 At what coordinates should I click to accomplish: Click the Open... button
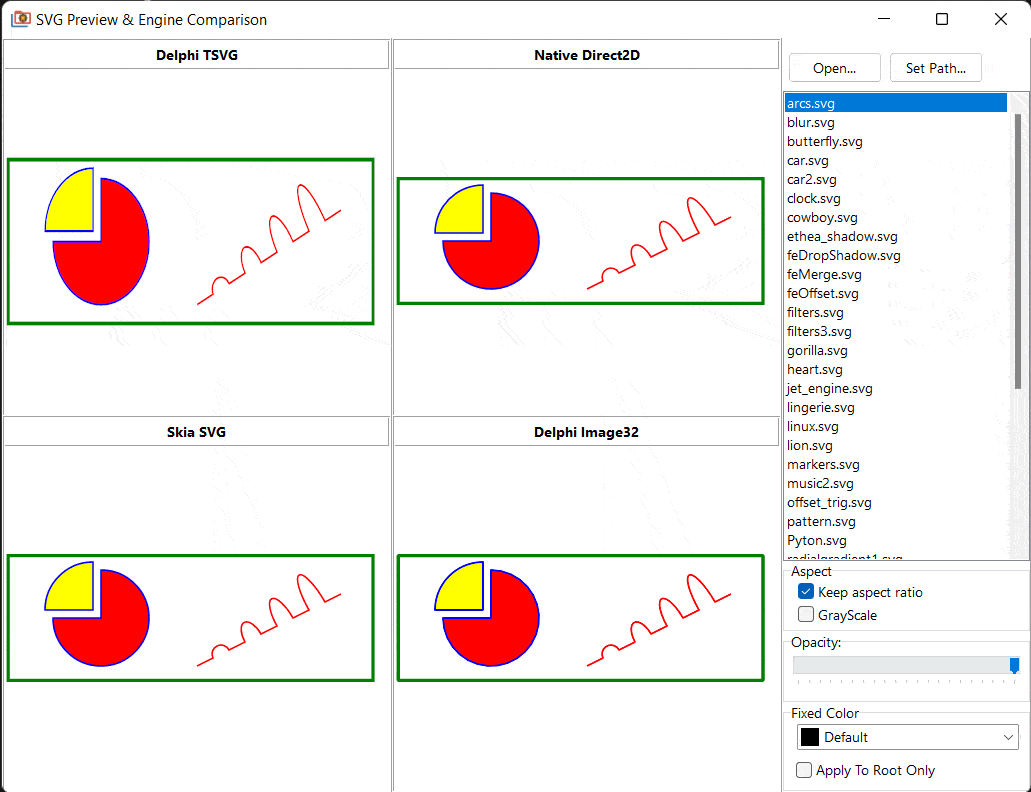[x=834, y=68]
